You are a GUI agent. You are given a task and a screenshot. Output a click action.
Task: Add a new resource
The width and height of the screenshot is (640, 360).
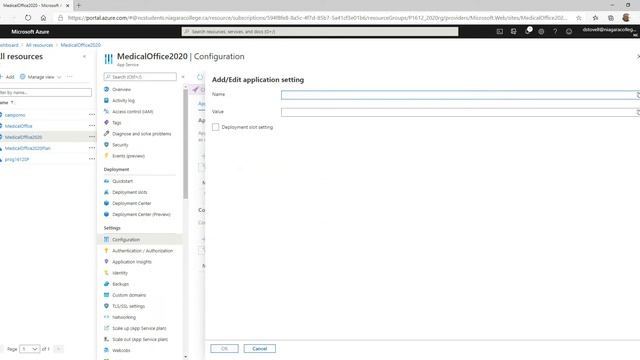click(x=7, y=77)
